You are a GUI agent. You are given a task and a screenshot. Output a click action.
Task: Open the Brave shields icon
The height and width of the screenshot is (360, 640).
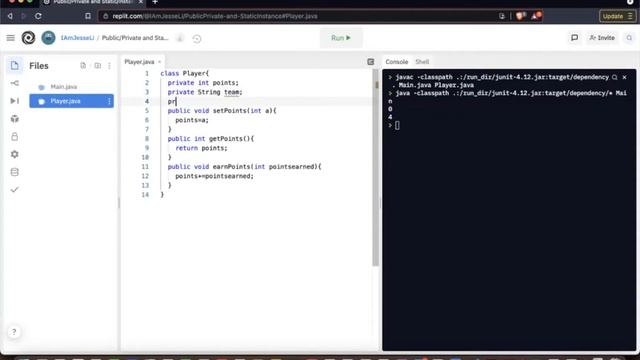pyautogui.click(x=520, y=16)
